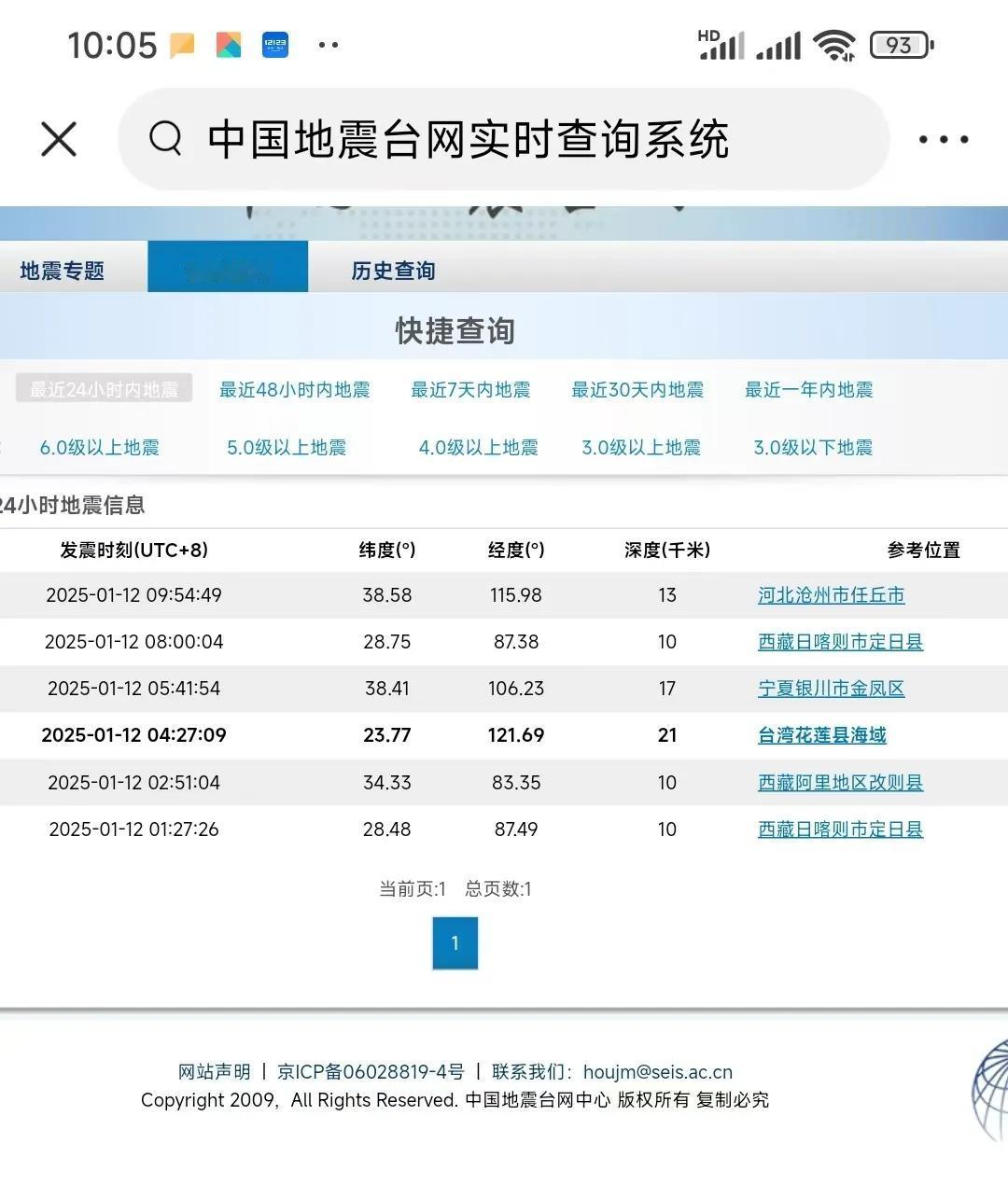The image size is (1008, 1199).
Task: Open the 地震专题 tab
Action: click(x=63, y=271)
